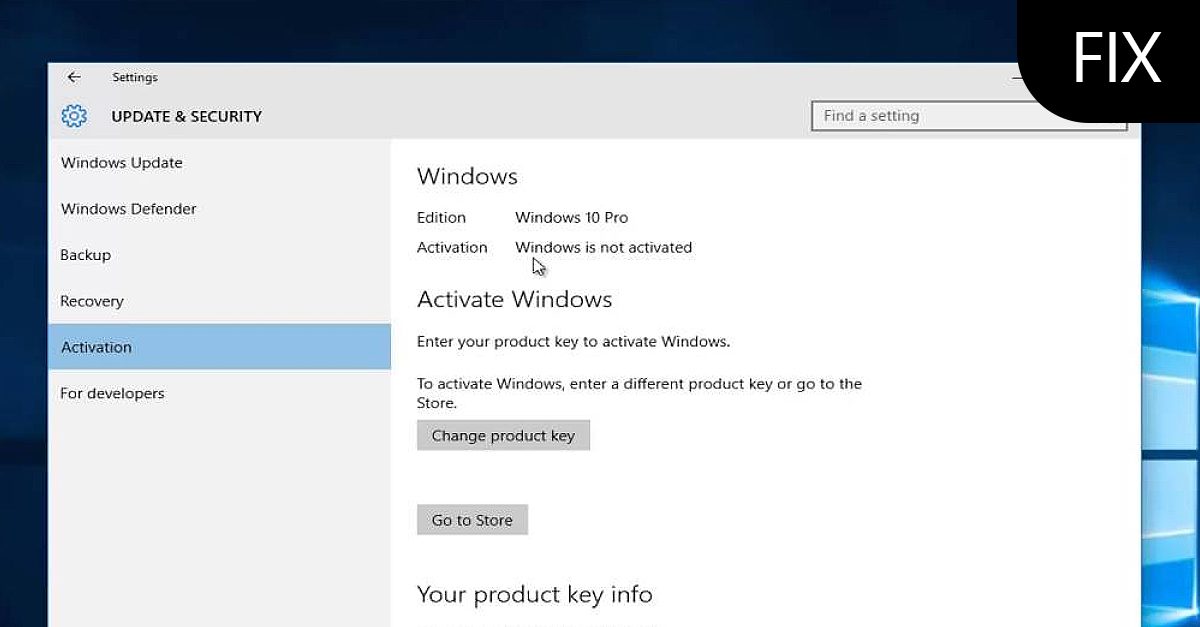Open Recovery options
Viewport: 1200px width, 627px height.
pos(92,301)
